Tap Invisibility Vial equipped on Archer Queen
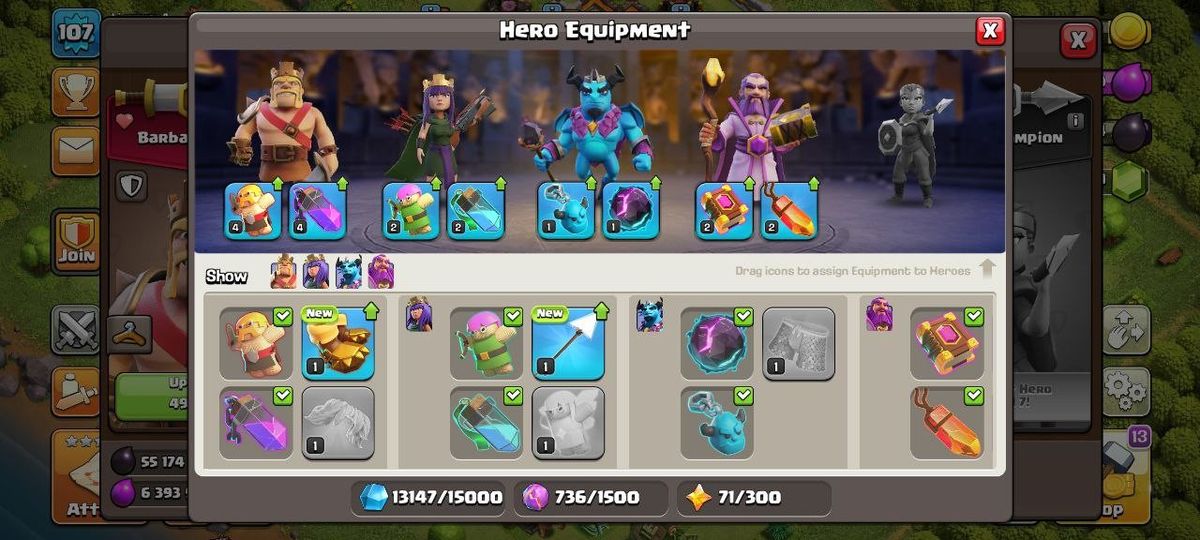The image size is (1200, 540). [476, 211]
